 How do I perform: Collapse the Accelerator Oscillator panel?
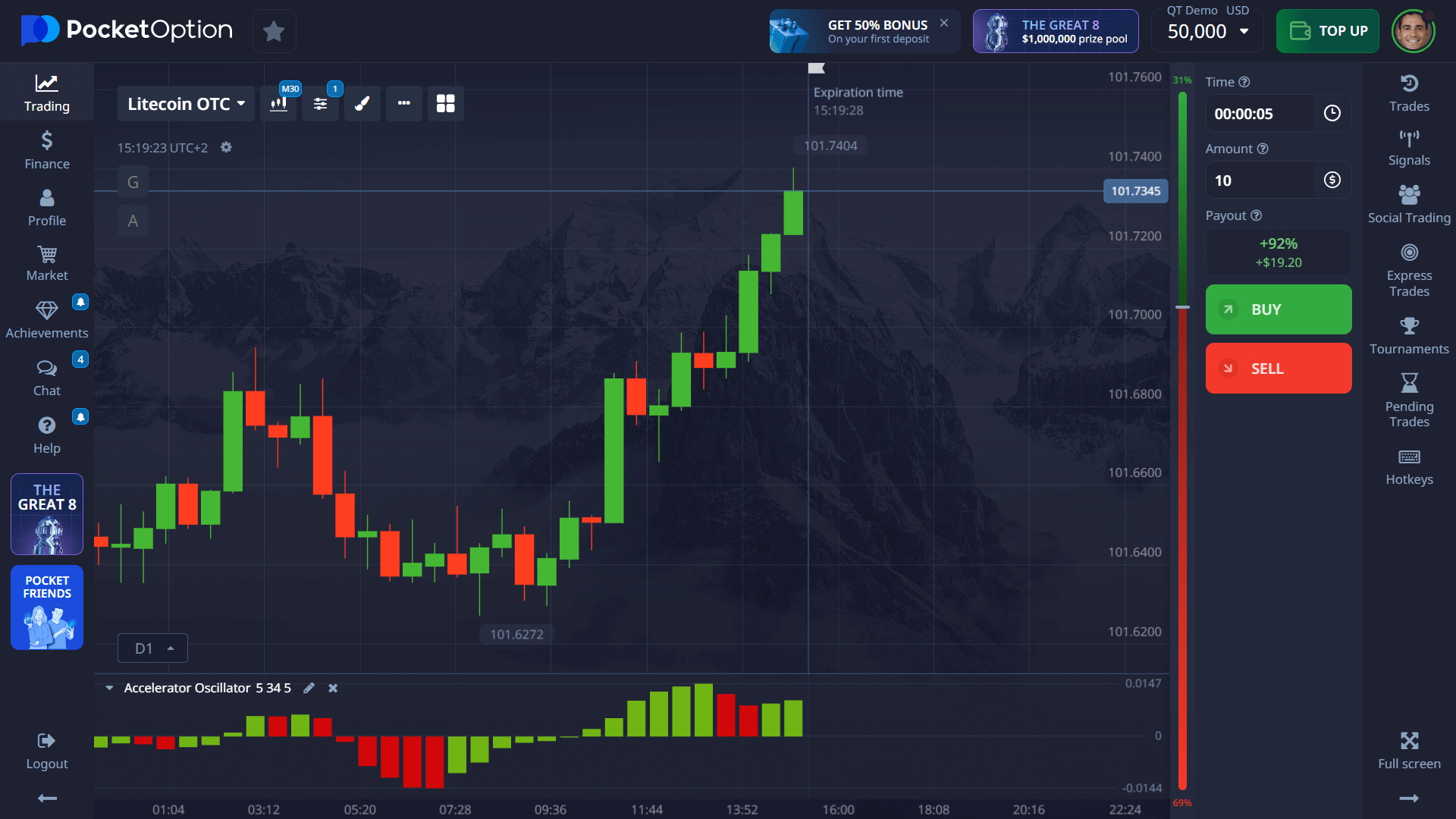(x=109, y=688)
